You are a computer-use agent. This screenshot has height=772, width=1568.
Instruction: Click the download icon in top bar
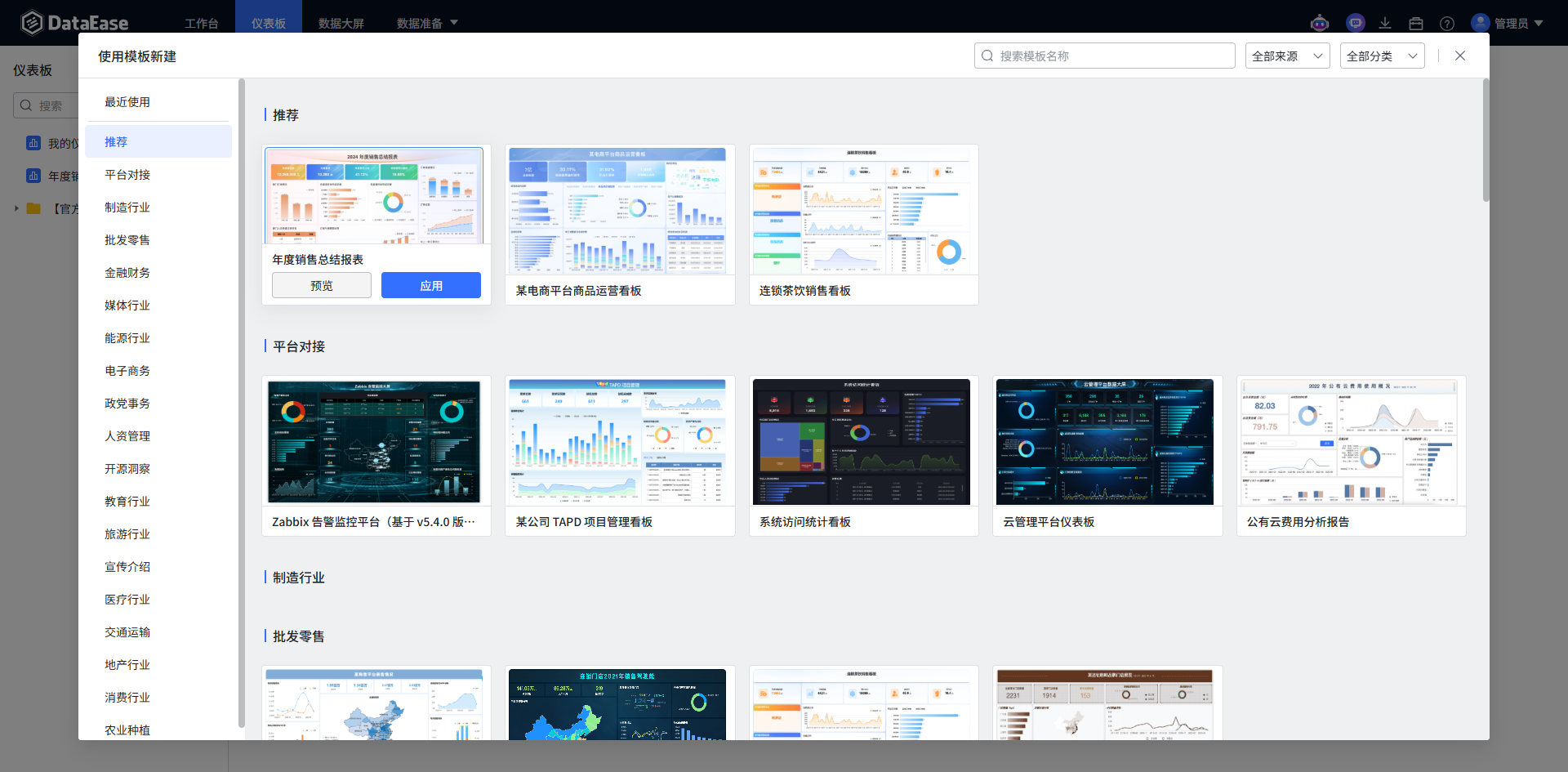pos(1385,23)
